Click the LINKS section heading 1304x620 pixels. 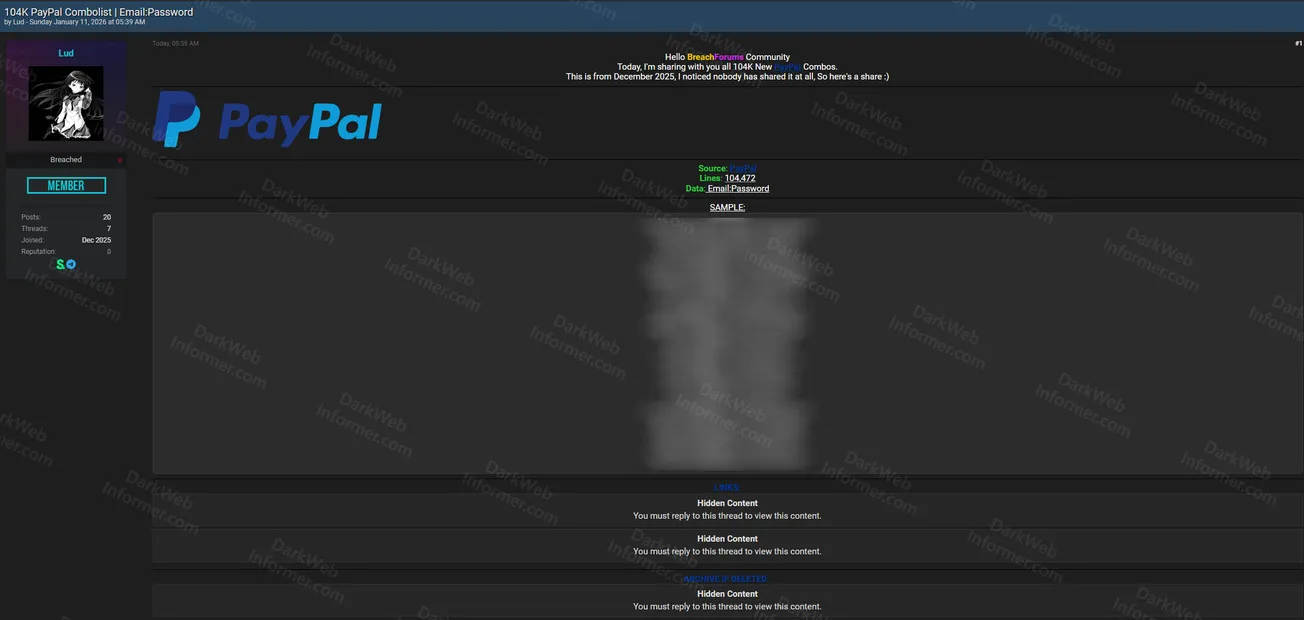point(726,485)
